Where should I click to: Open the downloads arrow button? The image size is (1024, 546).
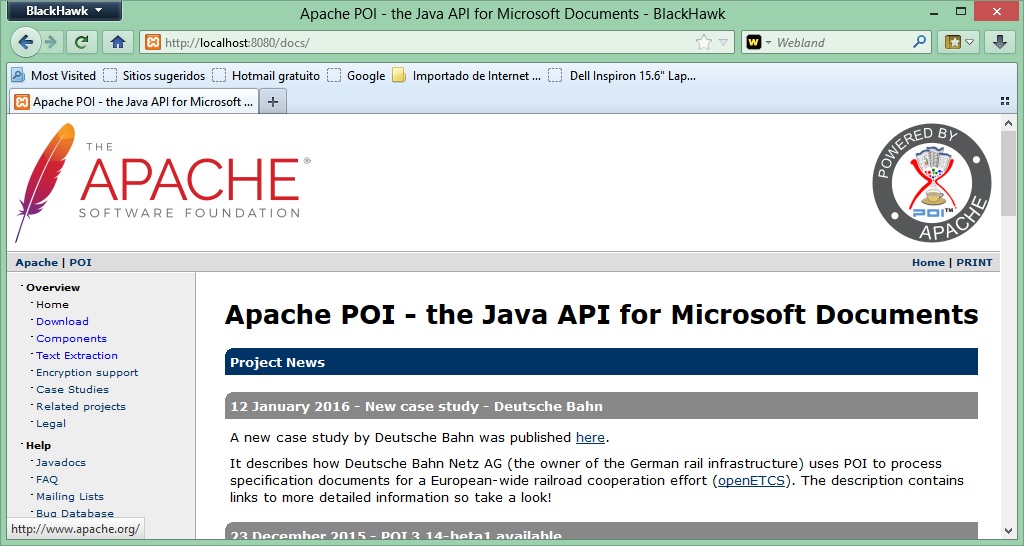coord(999,42)
